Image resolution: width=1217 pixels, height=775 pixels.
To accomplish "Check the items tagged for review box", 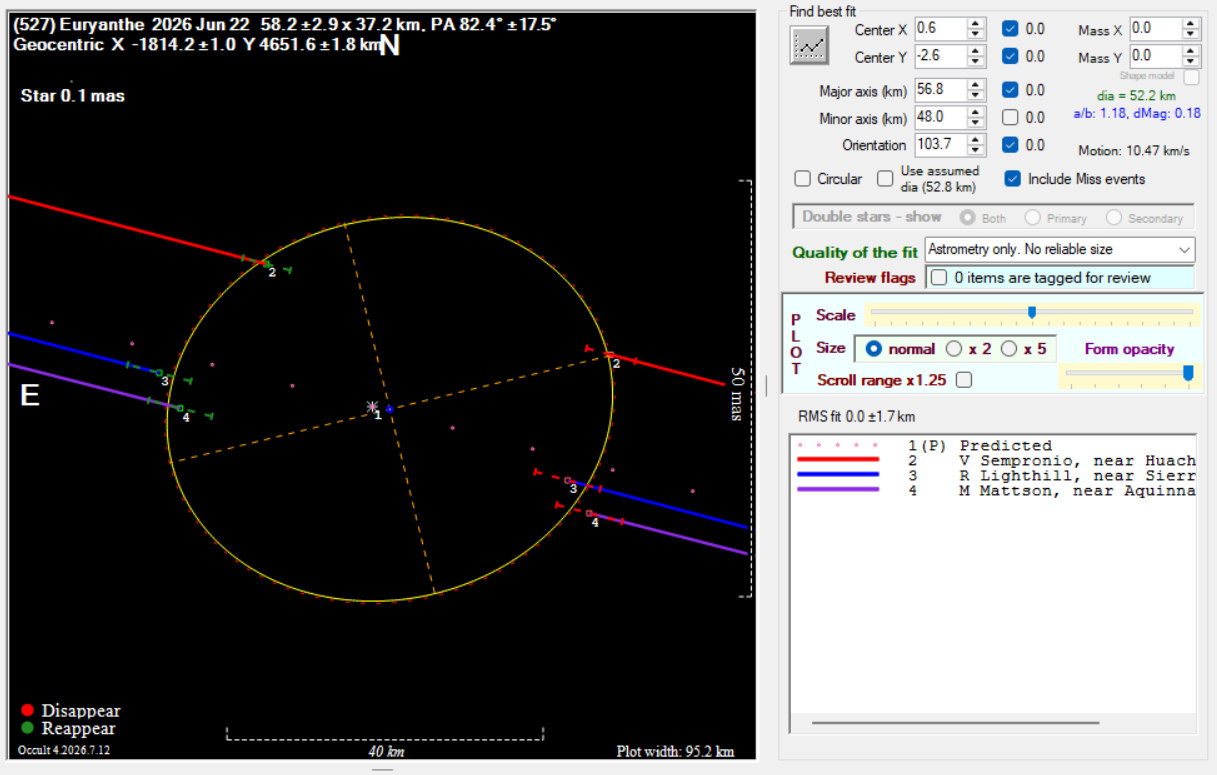I will [x=939, y=278].
